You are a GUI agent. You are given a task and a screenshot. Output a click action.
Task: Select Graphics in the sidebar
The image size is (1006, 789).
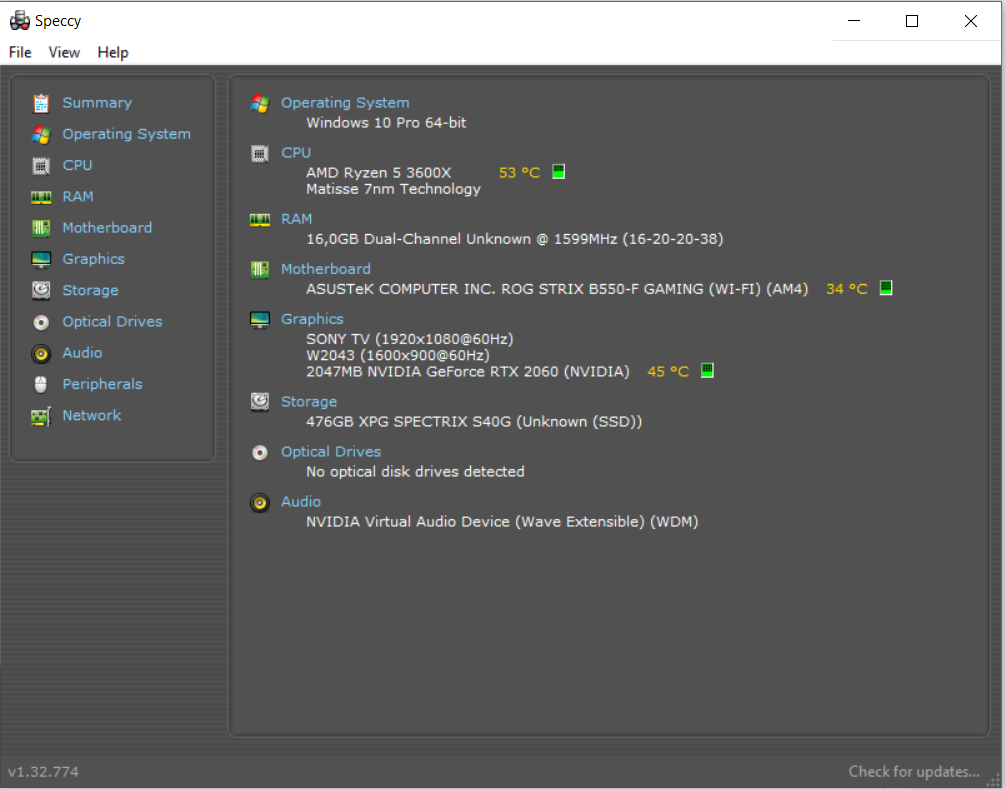tap(94, 260)
